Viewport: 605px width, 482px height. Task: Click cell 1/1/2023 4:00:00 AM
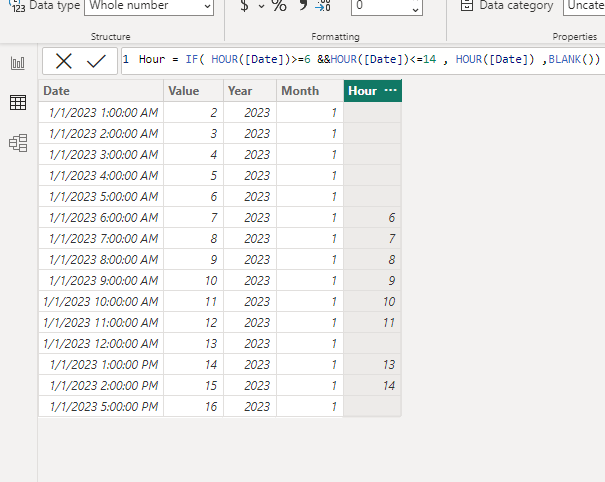(101, 176)
